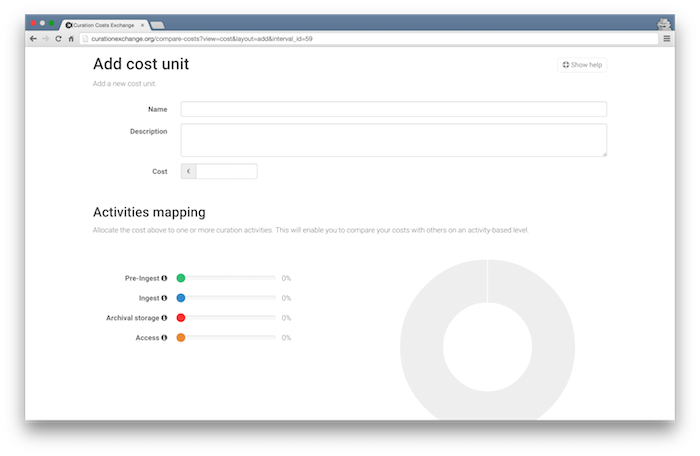Reload the page with refresh icon
This screenshot has width=700, height=456.
(58, 38)
